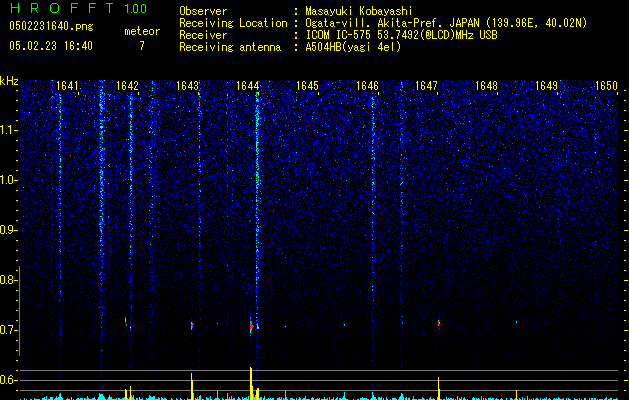Click the 0.9 kHz frequency axis label

tap(9, 230)
